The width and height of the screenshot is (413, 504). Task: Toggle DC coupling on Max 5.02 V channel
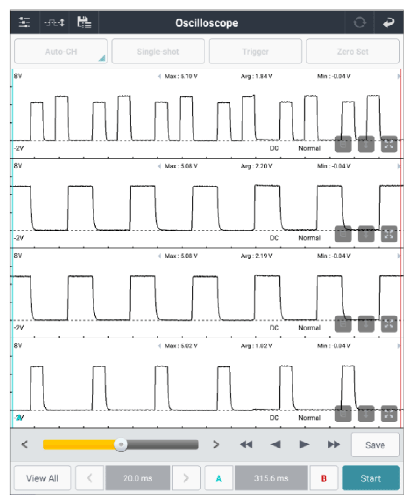point(274,418)
